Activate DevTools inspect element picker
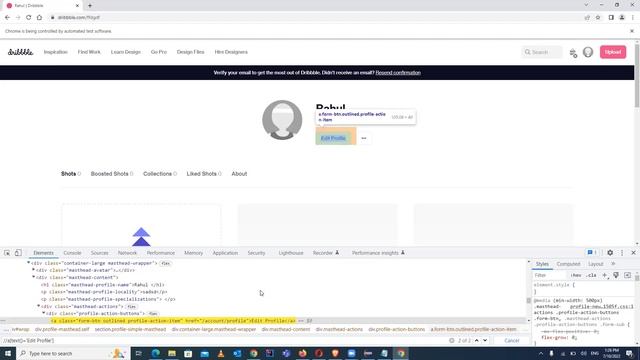The width and height of the screenshot is (640, 360). [x=7, y=253]
